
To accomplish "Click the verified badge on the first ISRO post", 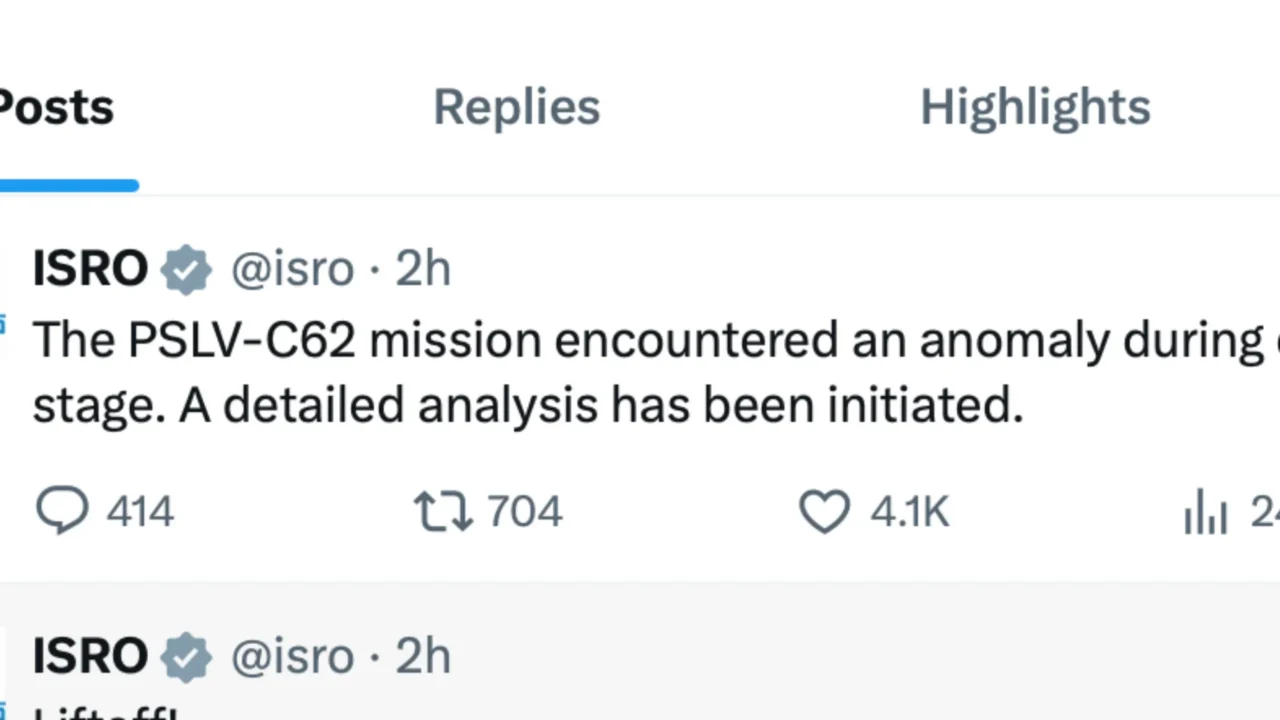I will point(186,268).
